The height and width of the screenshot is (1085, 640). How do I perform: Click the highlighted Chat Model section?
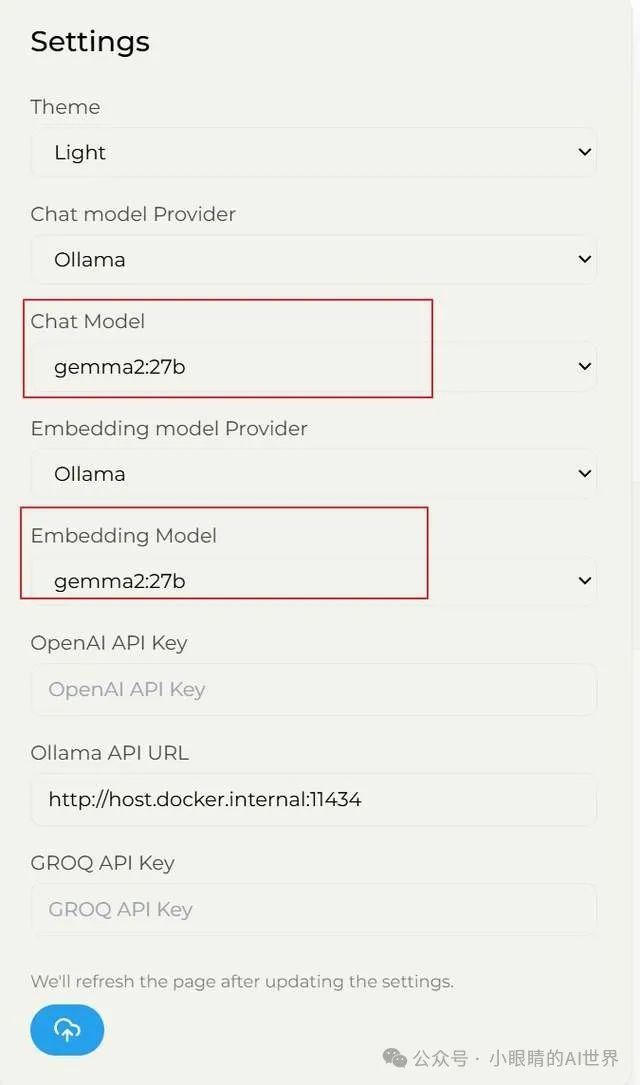(x=227, y=347)
